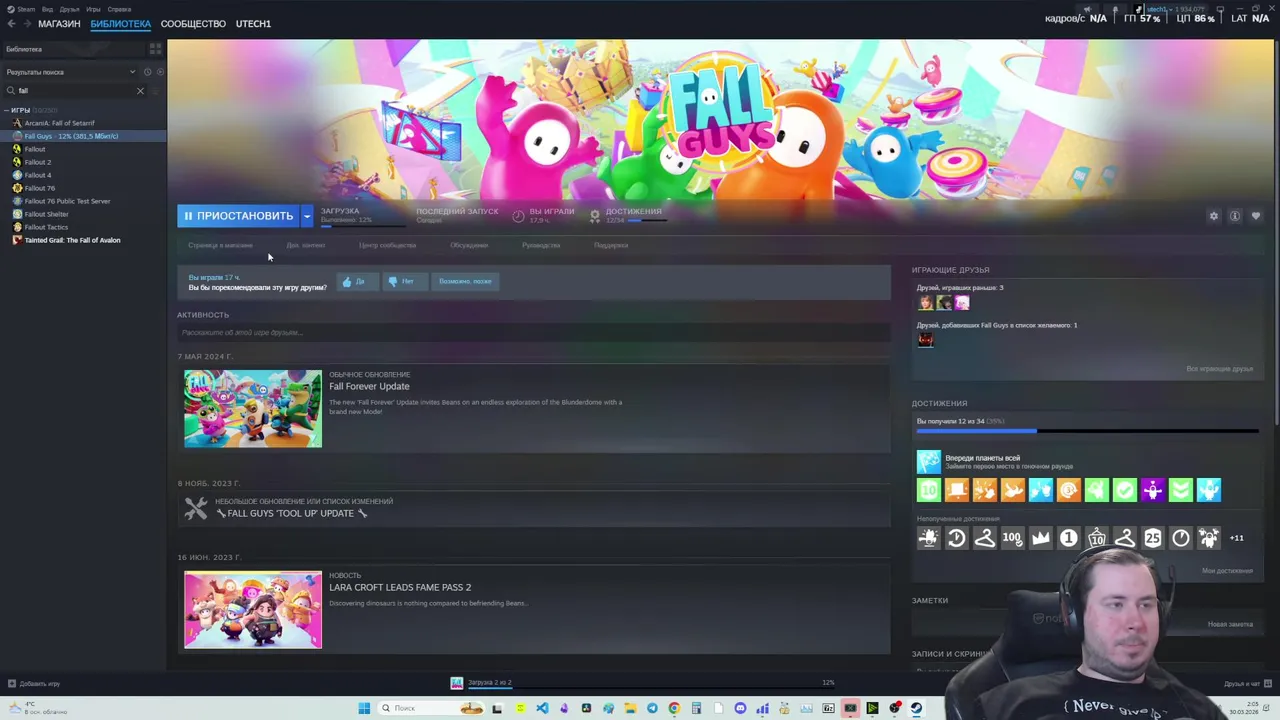This screenshot has width=1280, height=720.
Task: Open first friend avatar who played before
Action: [925, 303]
